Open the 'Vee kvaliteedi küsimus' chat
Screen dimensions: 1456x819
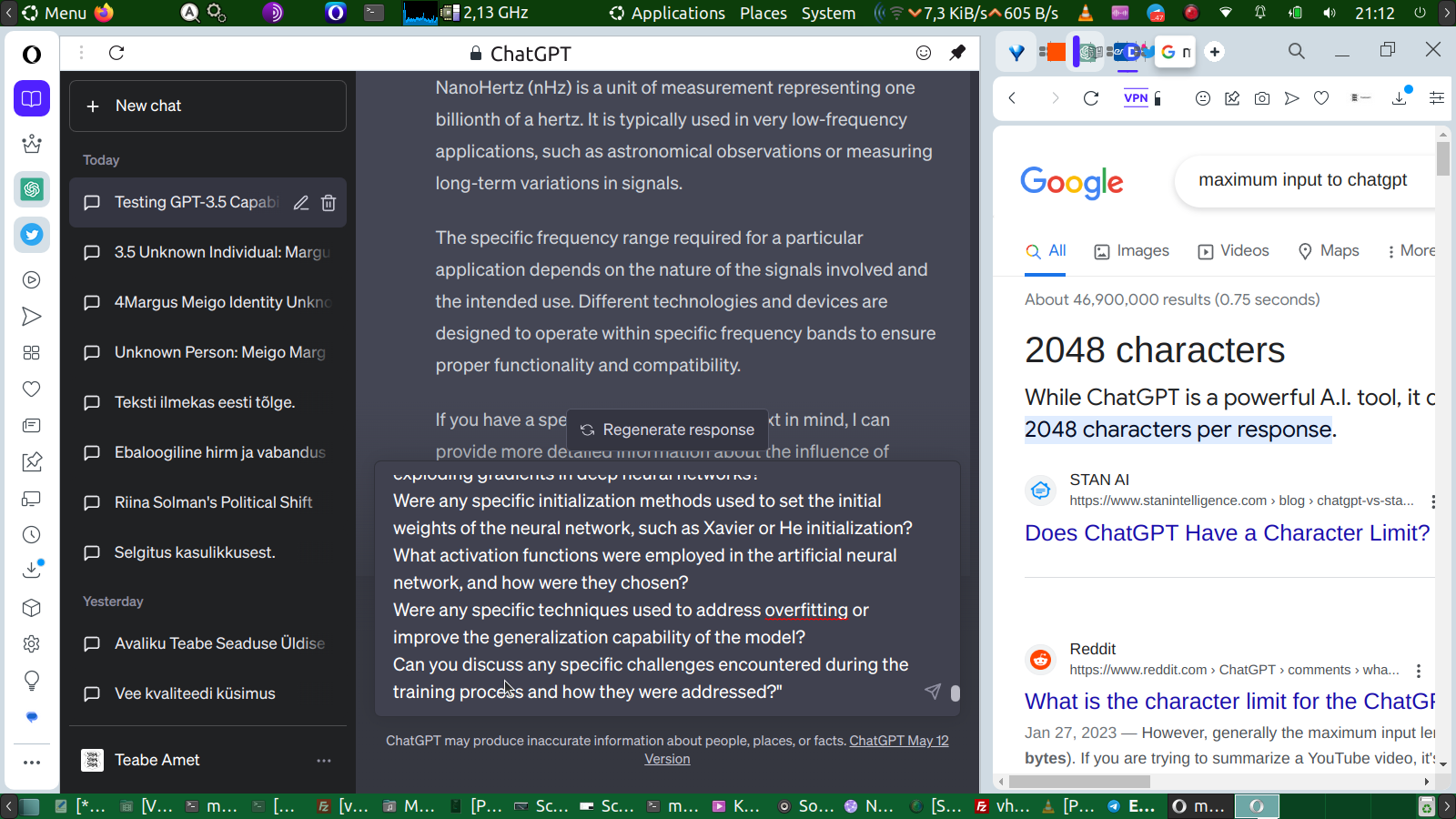pos(207,693)
